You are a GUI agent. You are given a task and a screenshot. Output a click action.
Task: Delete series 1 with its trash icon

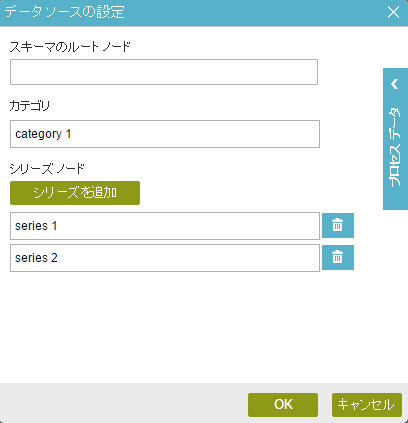pos(338,226)
